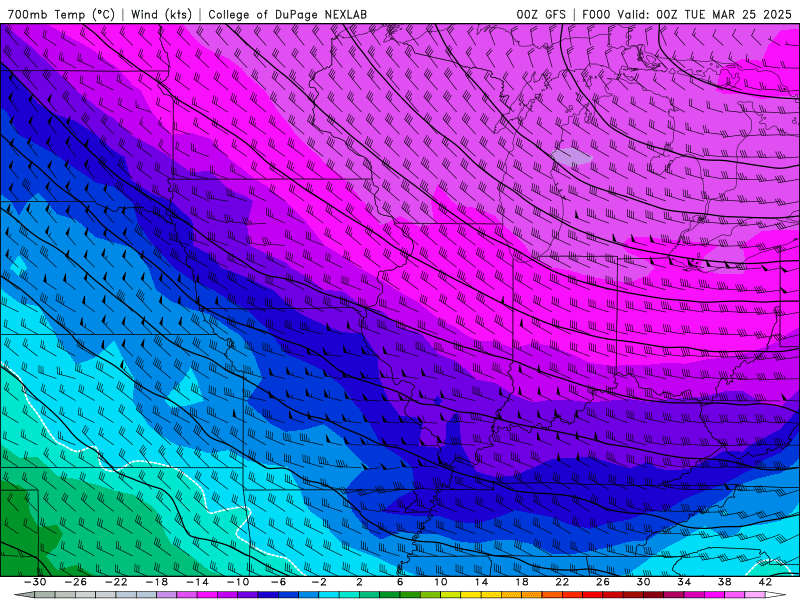Click the 6 value on the color scale
This screenshot has width=800, height=600.
(400, 582)
